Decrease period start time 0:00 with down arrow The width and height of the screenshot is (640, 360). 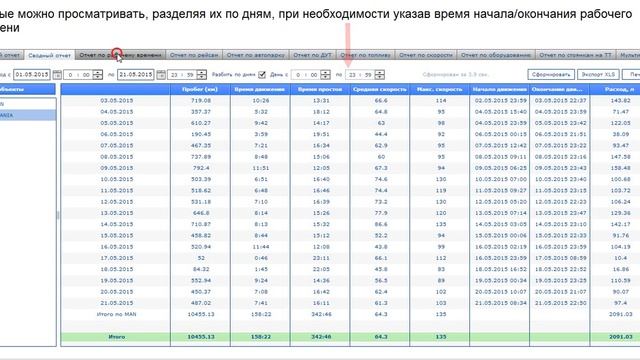[98, 77]
